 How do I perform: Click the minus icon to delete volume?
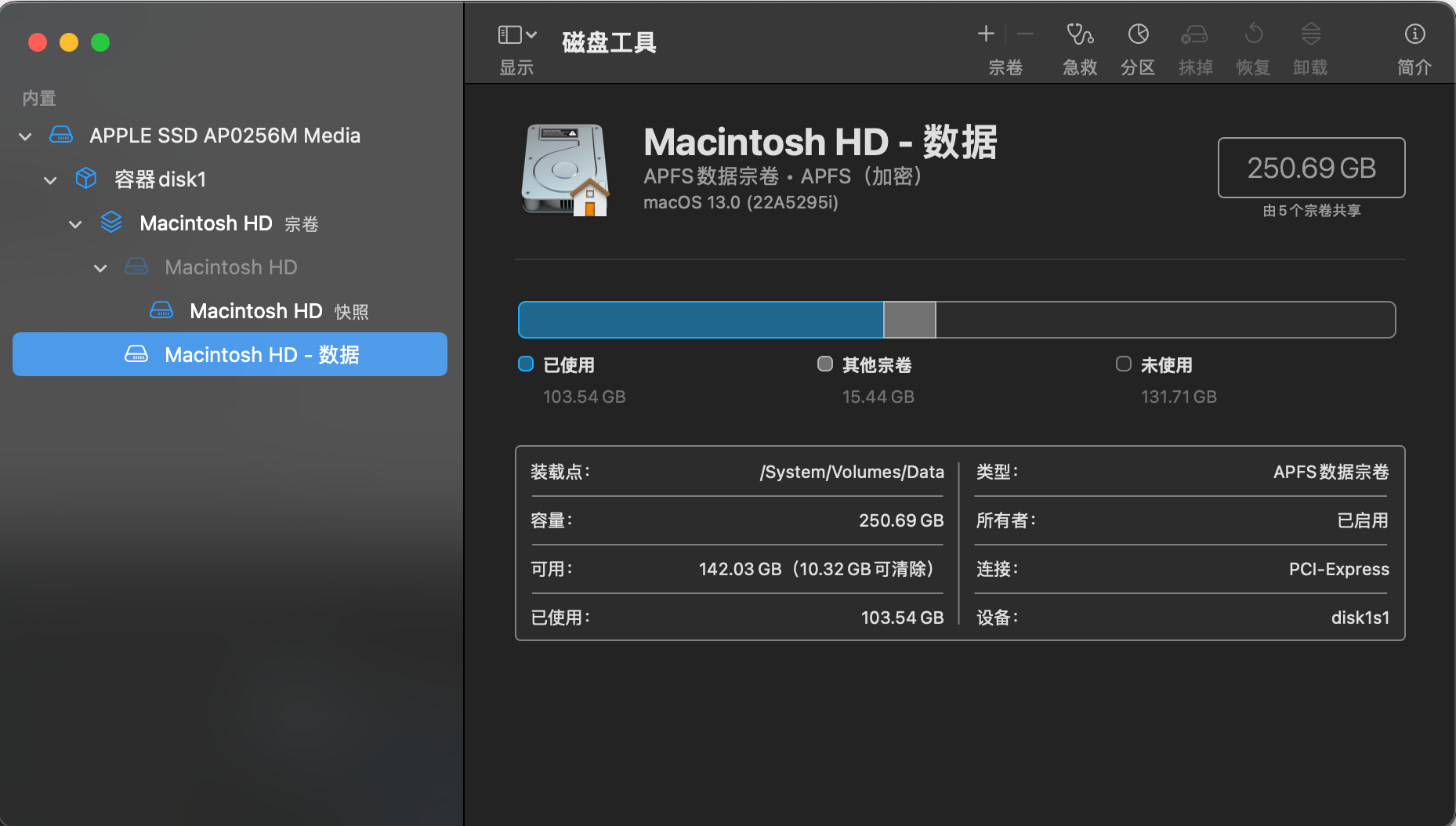coord(1025,34)
